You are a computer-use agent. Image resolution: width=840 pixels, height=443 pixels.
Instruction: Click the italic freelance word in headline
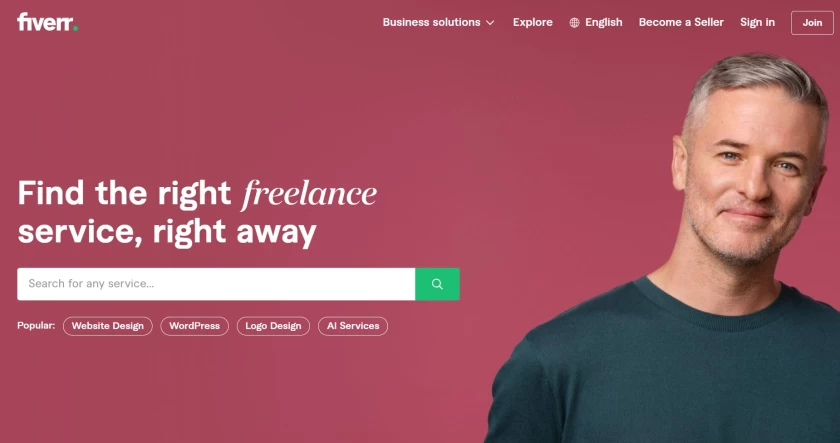click(309, 193)
